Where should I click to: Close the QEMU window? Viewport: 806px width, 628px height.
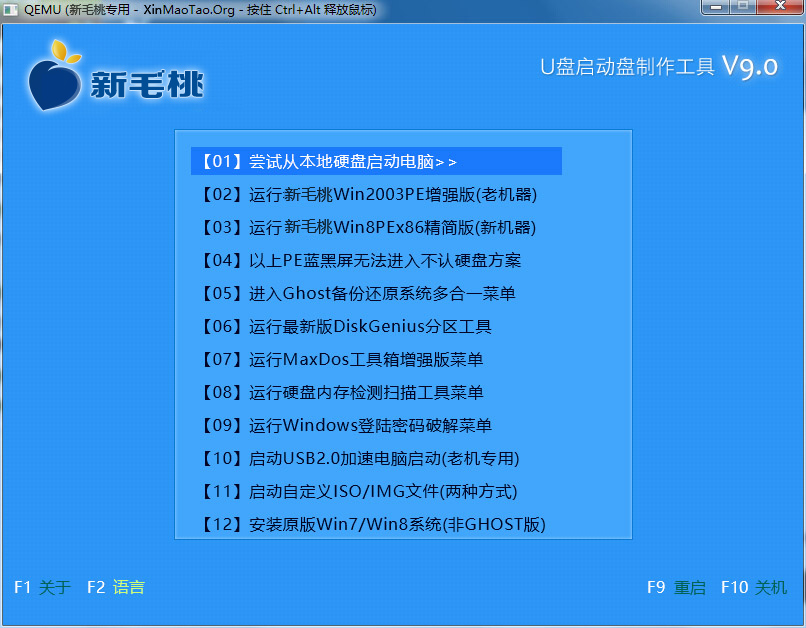[780, 7]
